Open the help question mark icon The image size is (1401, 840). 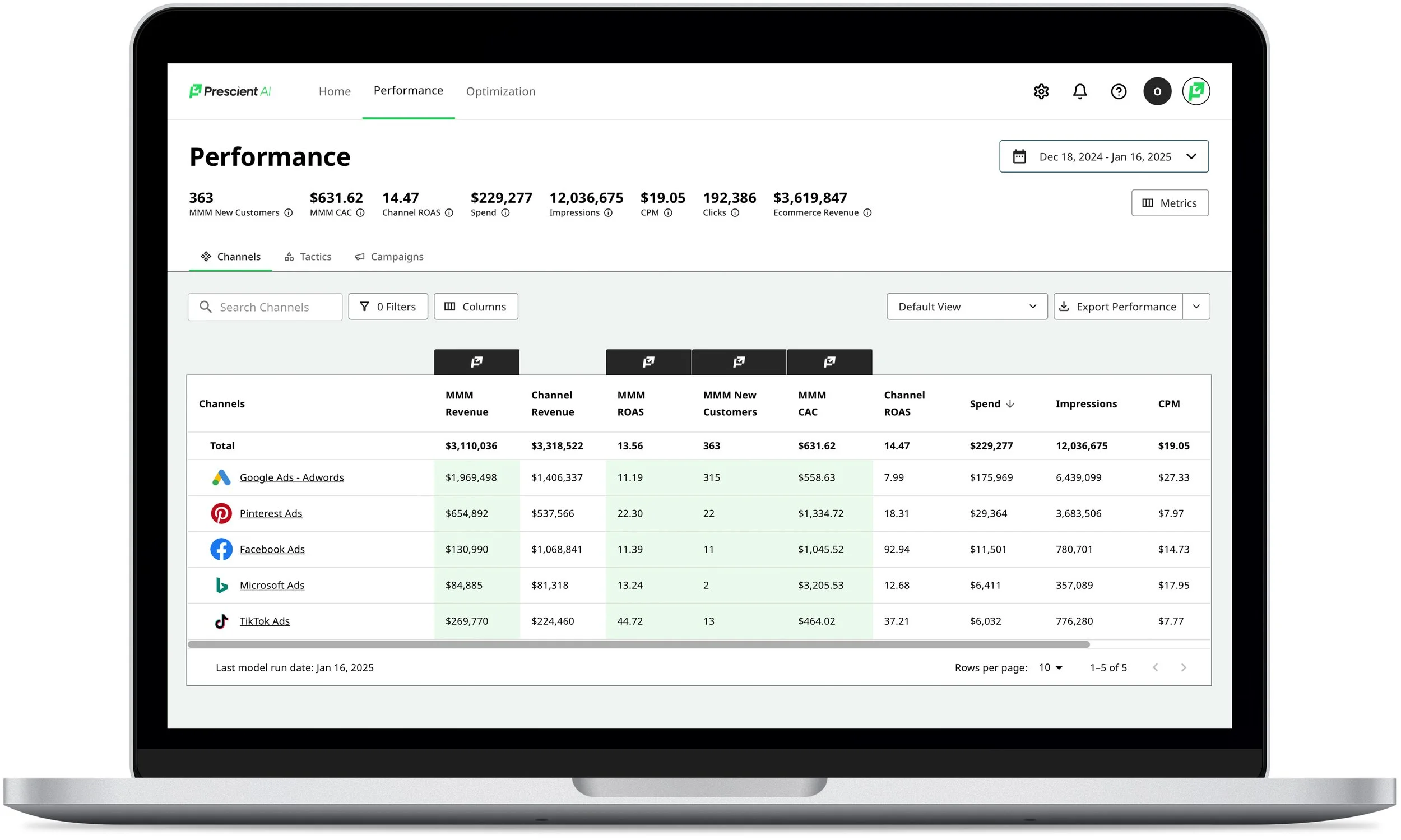pos(1119,92)
